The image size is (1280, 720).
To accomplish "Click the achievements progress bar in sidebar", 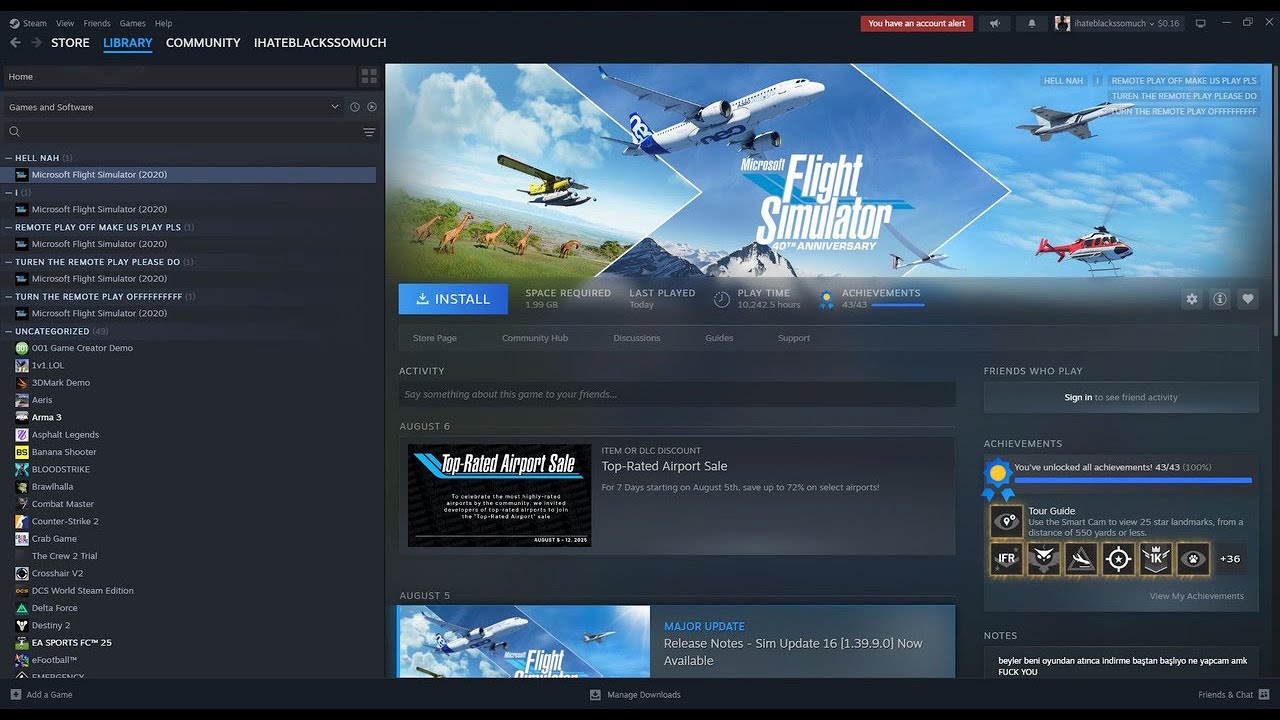I will [x=1133, y=480].
